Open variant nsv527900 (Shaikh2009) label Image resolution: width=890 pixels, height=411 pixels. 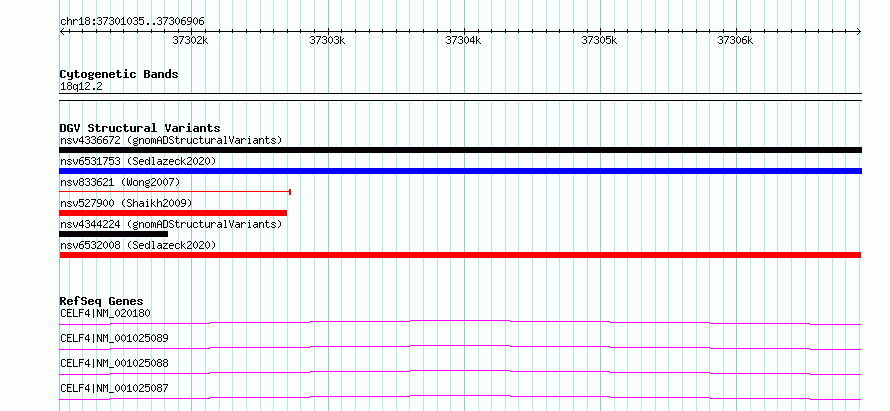tap(126, 203)
